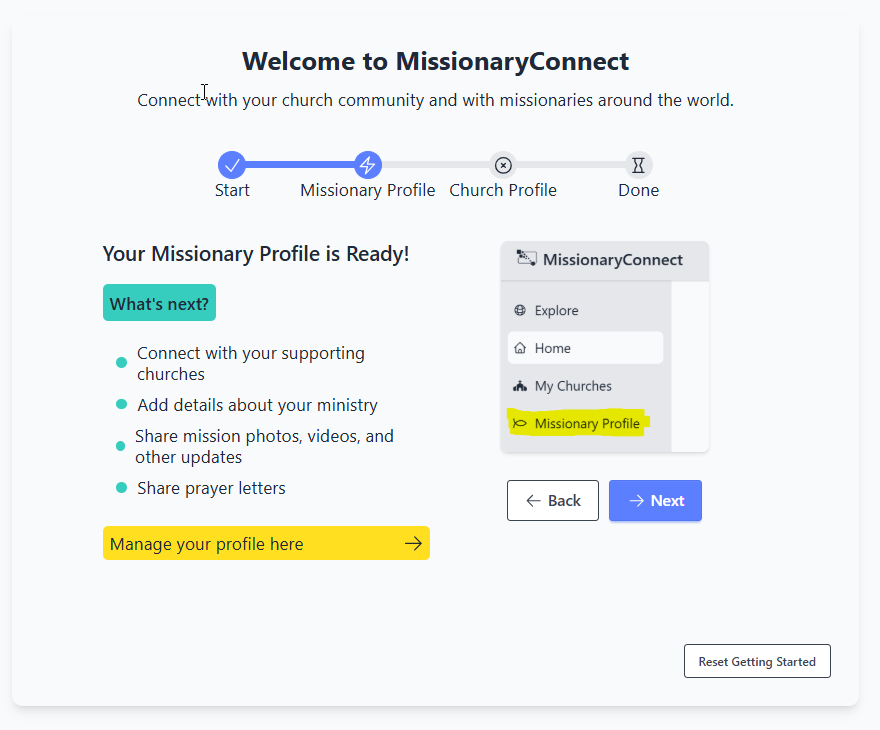Click the Home house icon

[x=520, y=348]
